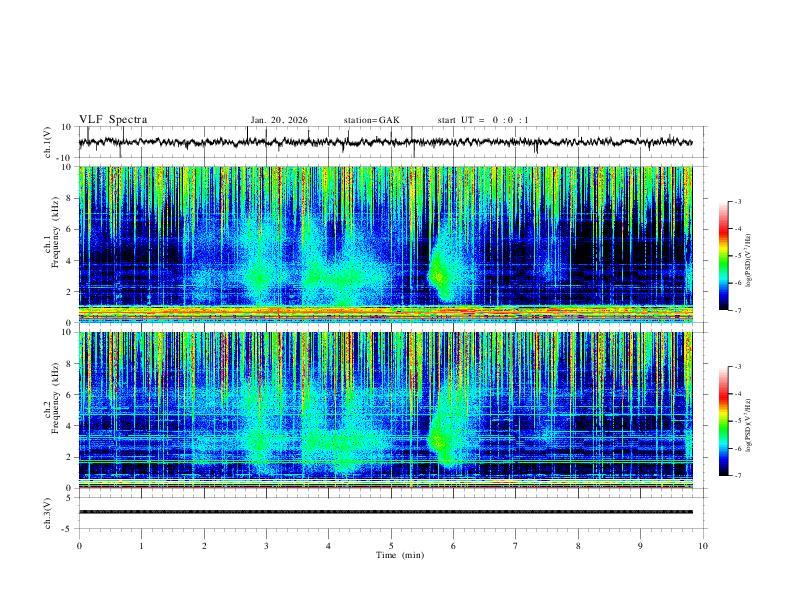Click the lower "log(PSD)(V²/Hz)" colorbar label

(748, 426)
